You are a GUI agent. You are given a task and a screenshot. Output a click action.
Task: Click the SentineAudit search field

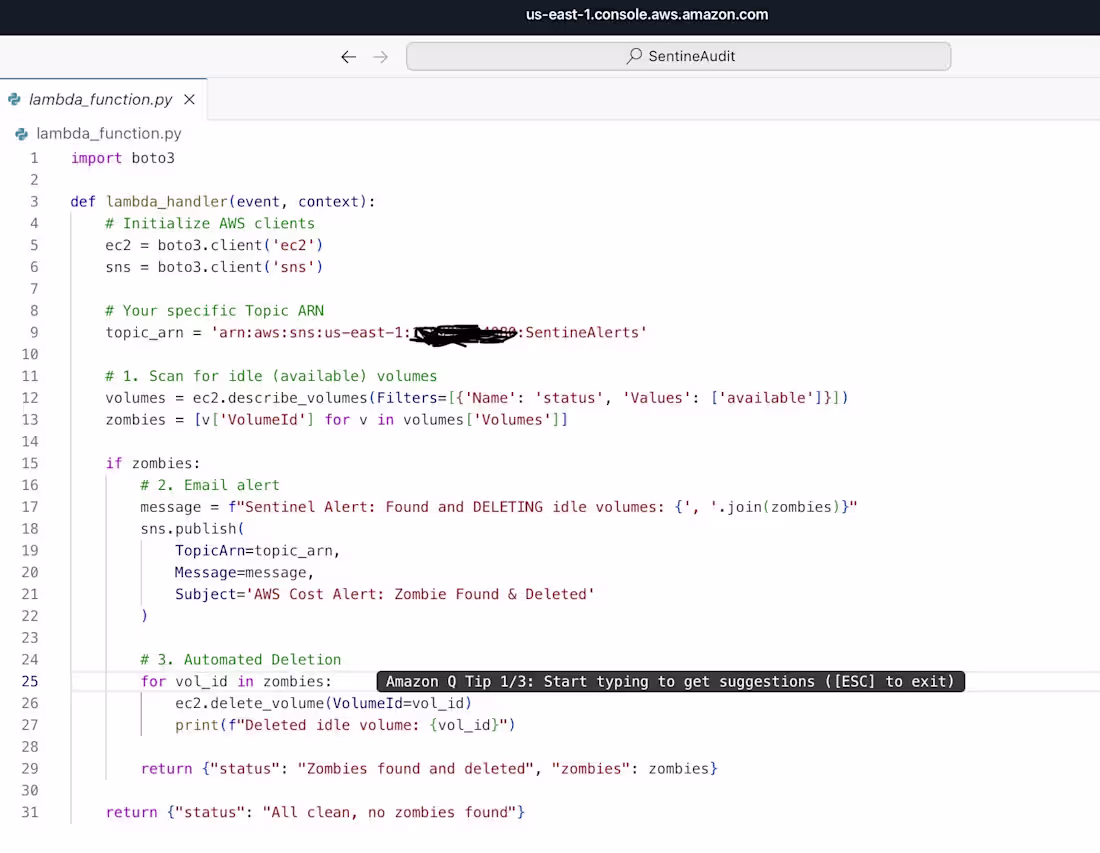[678, 56]
